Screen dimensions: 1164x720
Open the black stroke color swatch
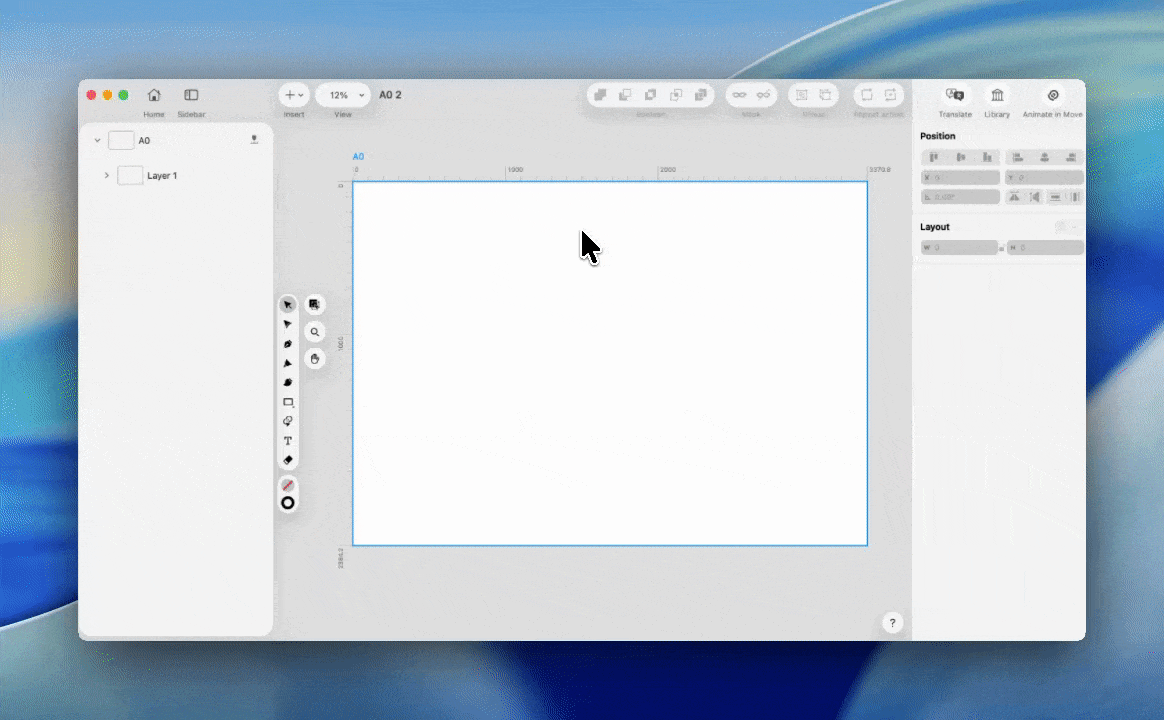[x=288, y=503]
